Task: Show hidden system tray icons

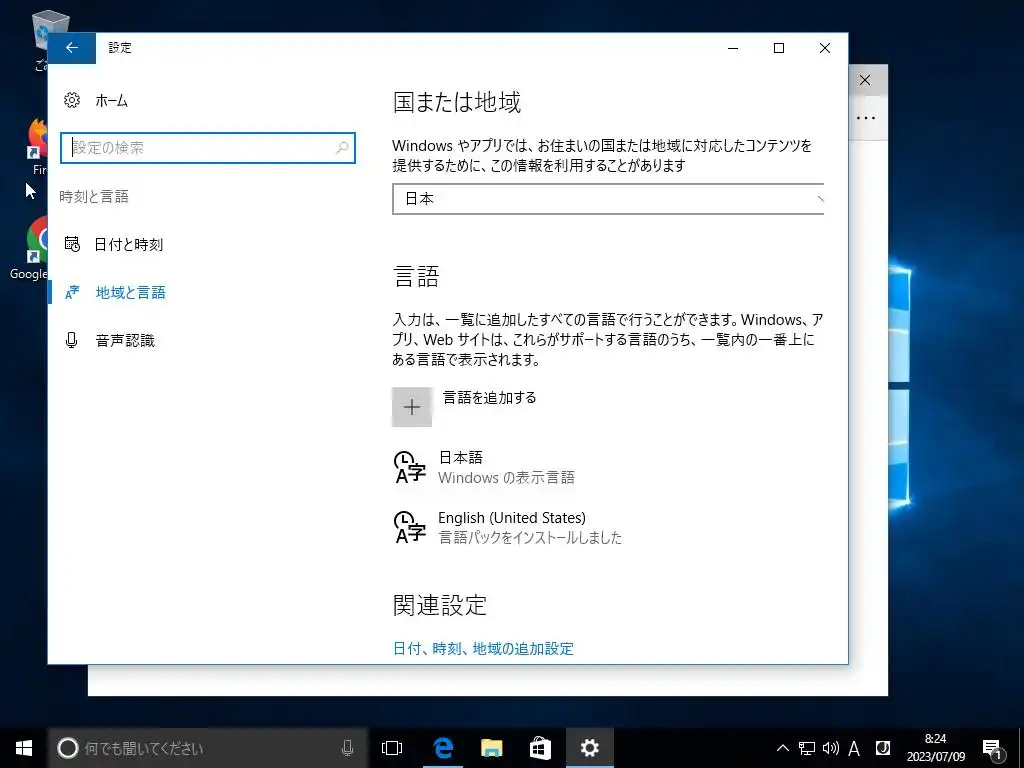Action: pos(782,748)
